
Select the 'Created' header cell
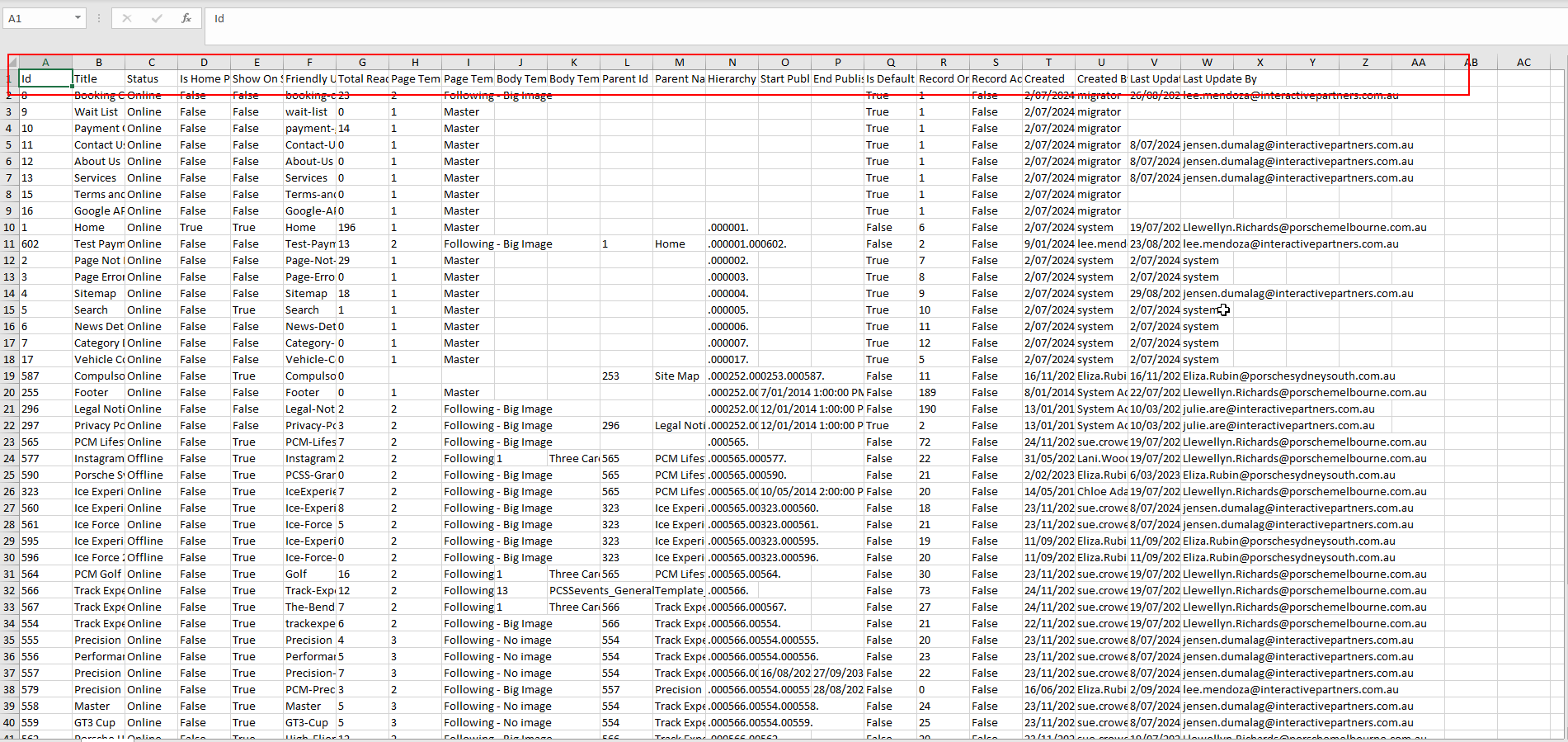pyautogui.click(x=1048, y=78)
